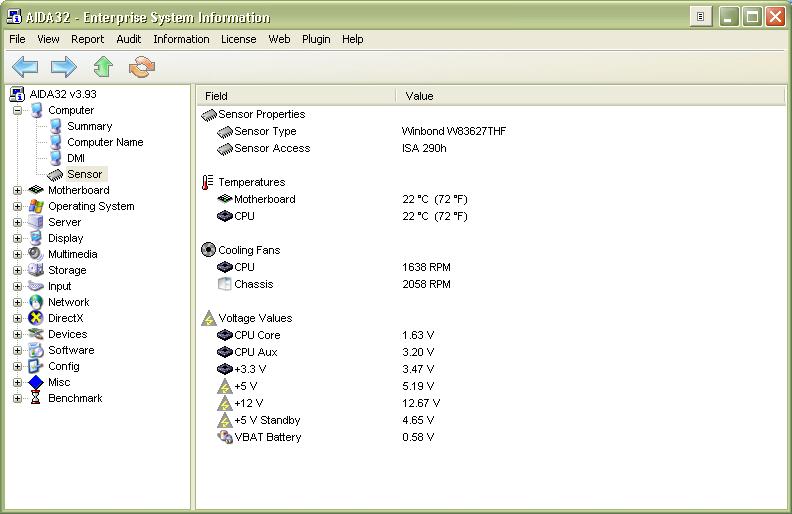The width and height of the screenshot is (792, 514).
Task: Click the Network globe icon in tree
Action: pyautogui.click(x=36, y=302)
